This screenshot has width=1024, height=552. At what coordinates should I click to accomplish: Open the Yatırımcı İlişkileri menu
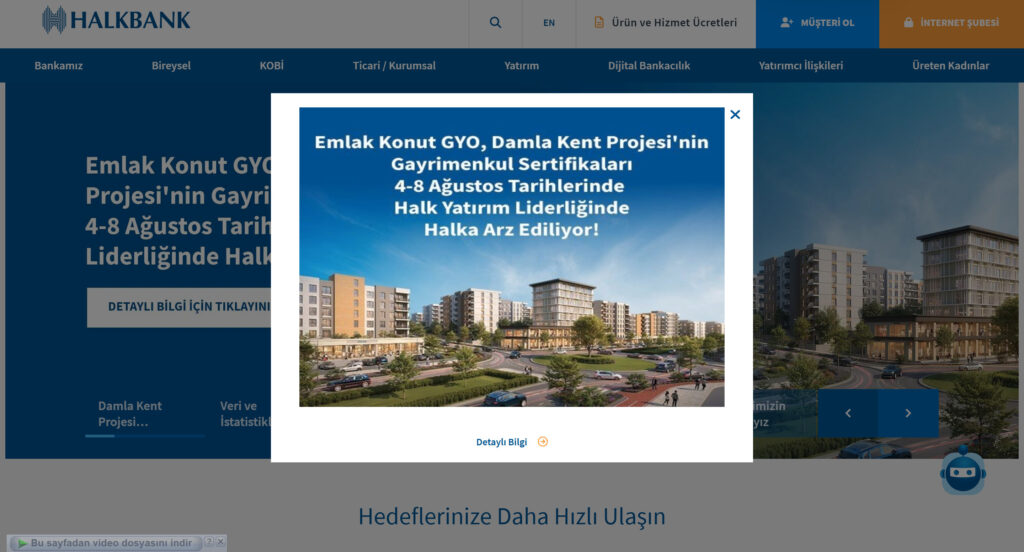click(801, 65)
